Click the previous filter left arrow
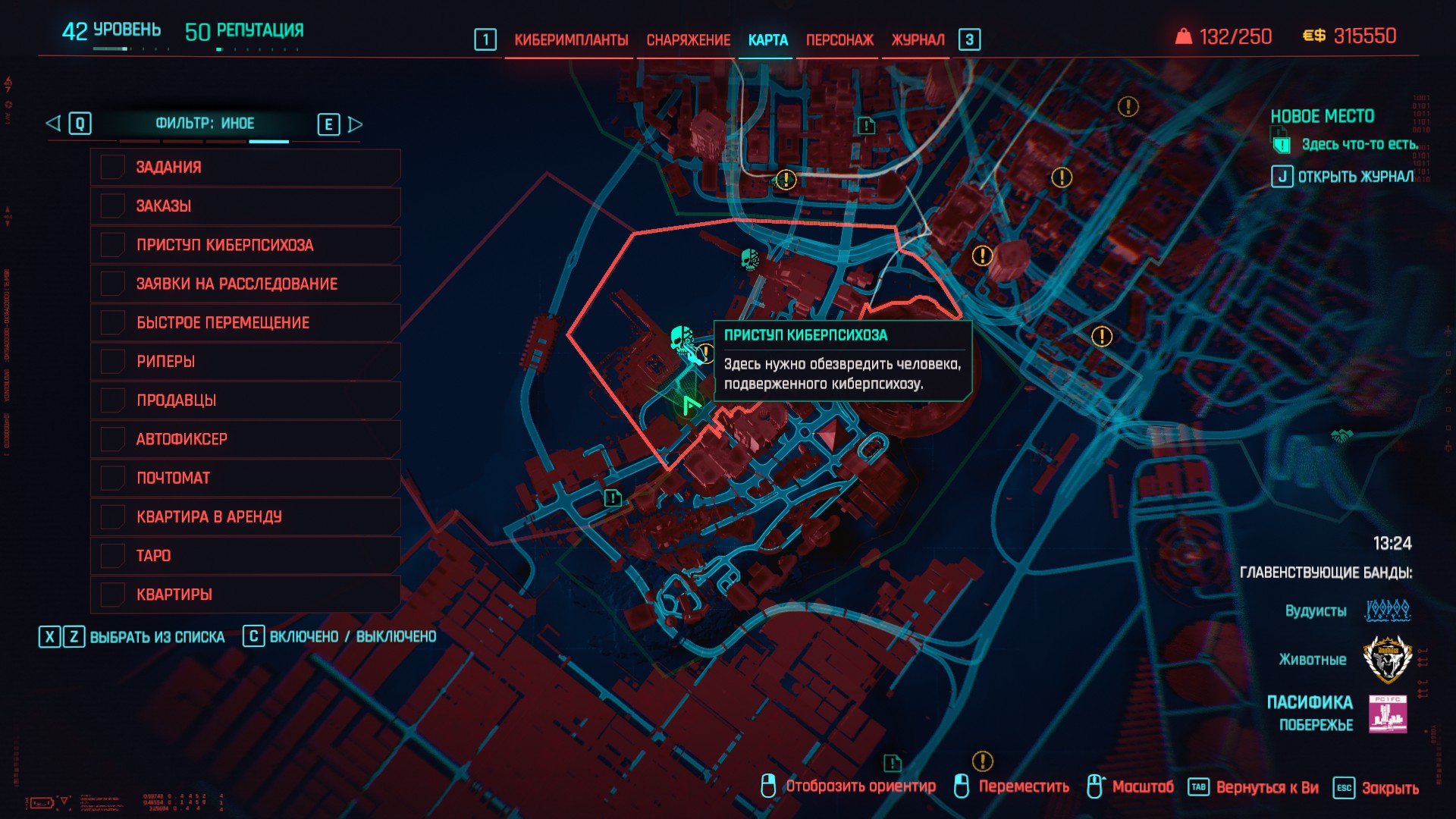1456x819 pixels. coord(53,123)
